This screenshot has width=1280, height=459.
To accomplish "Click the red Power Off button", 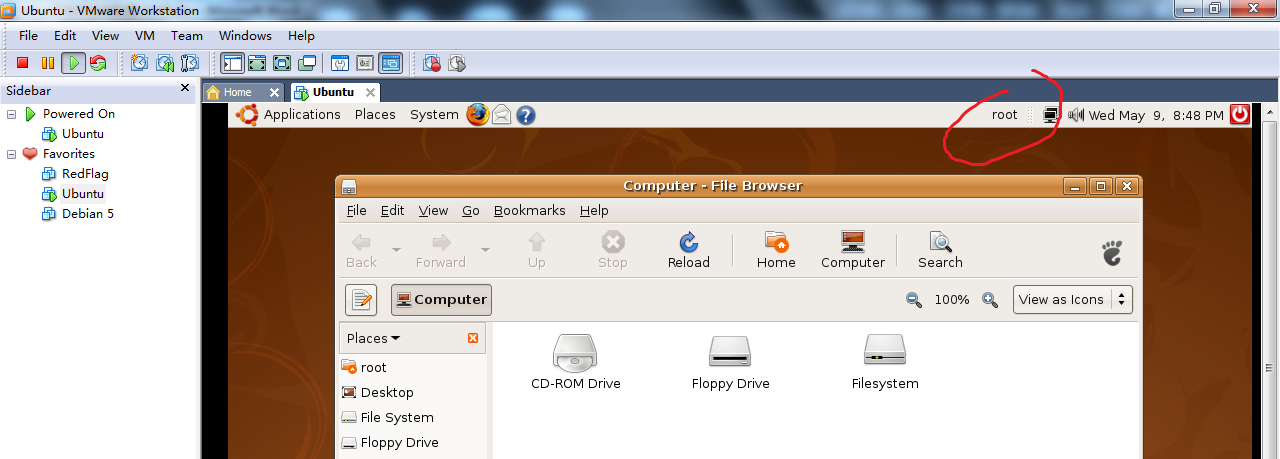I will (22, 63).
